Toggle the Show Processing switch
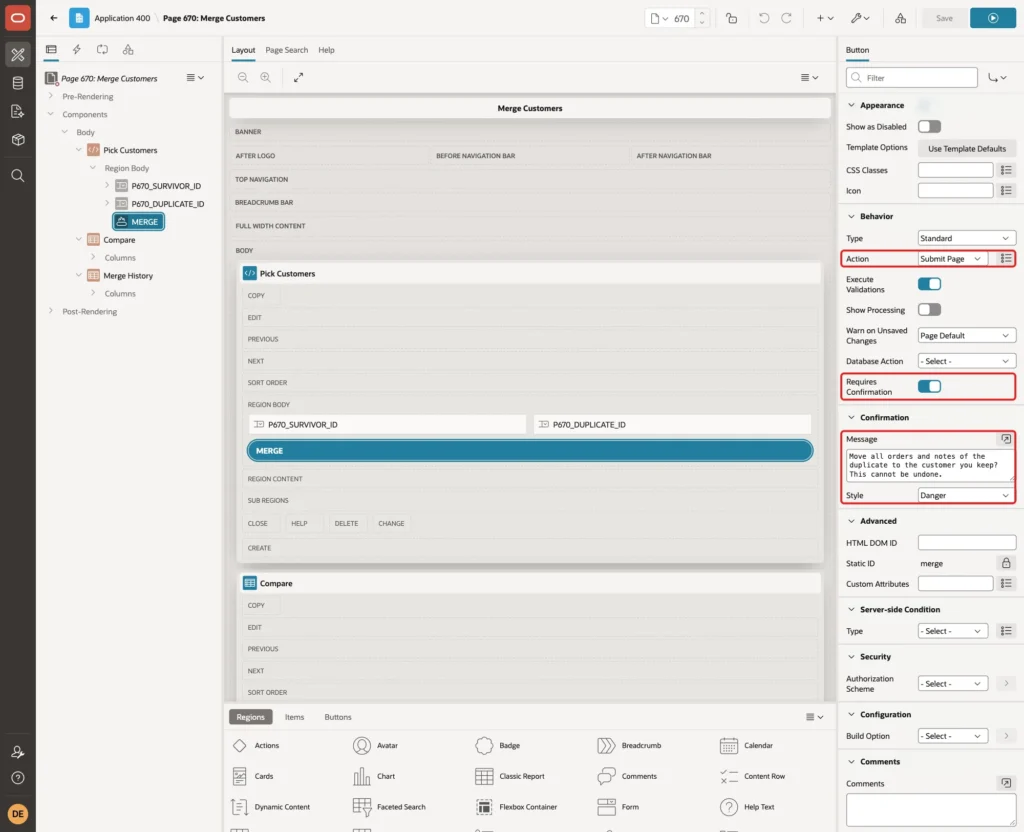This screenshot has height=832, width=1024. [929, 310]
